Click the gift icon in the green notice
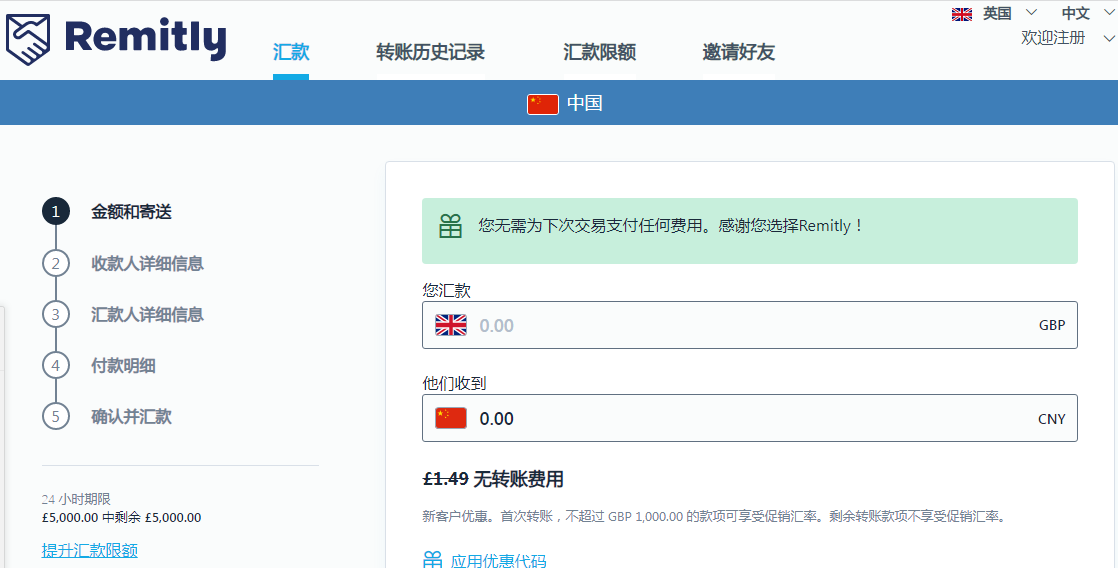The height and width of the screenshot is (568, 1118). [x=451, y=226]
